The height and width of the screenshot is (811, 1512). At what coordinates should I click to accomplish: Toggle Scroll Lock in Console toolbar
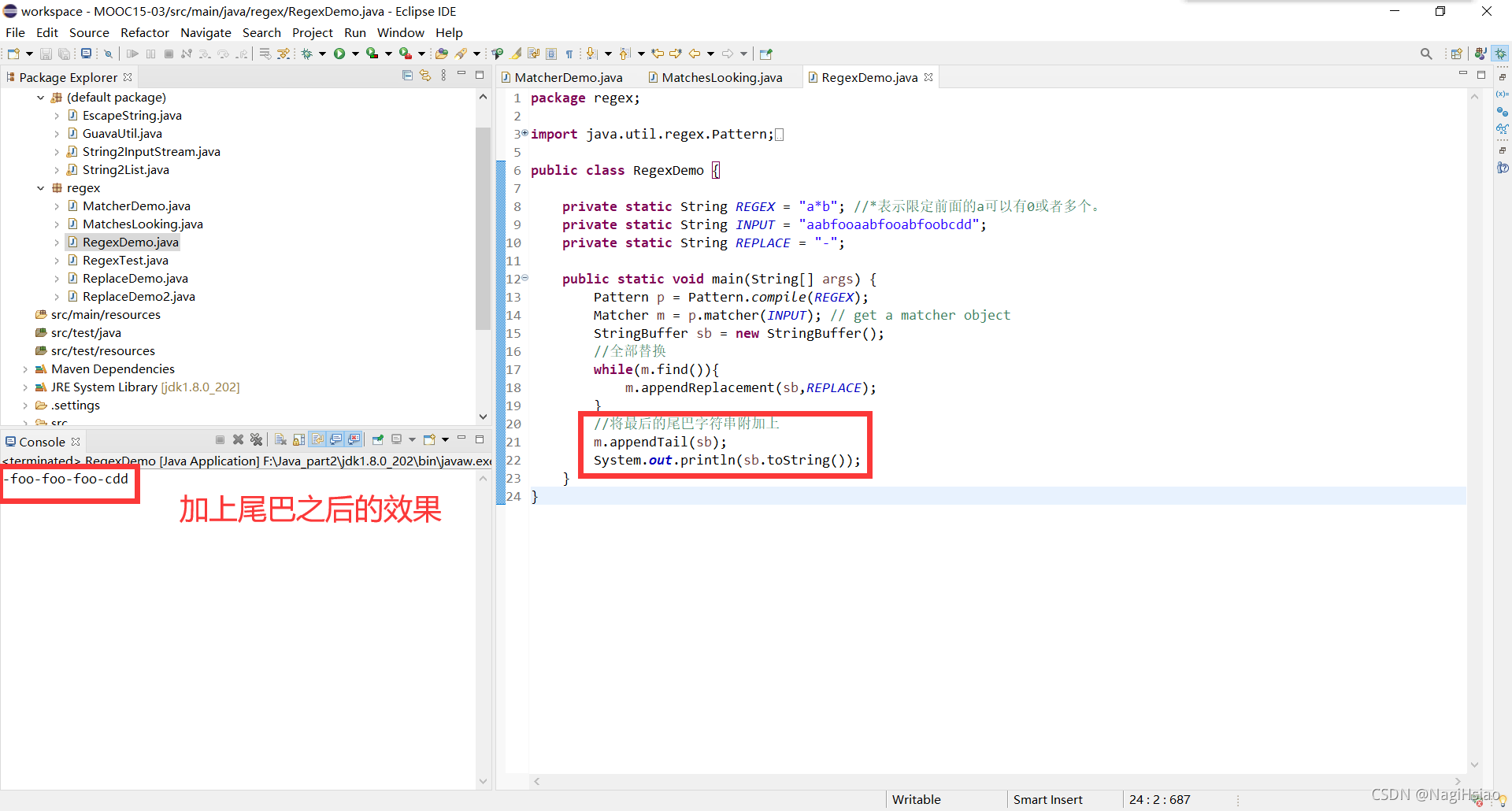coord(298,439)
